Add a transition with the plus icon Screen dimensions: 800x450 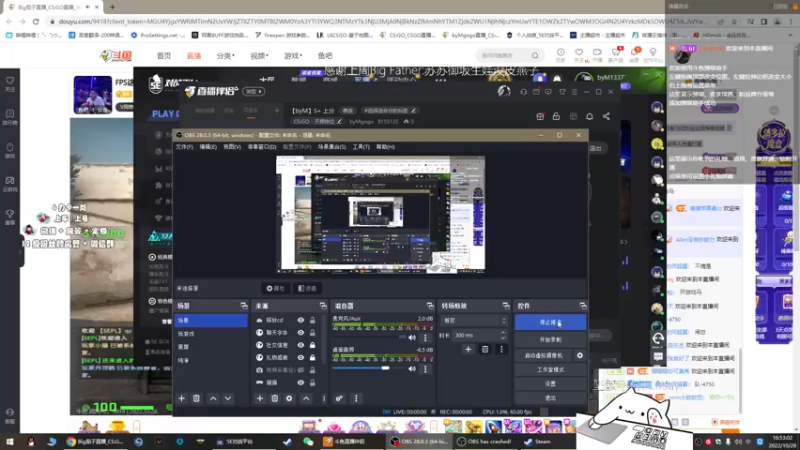tap(468, 349)
